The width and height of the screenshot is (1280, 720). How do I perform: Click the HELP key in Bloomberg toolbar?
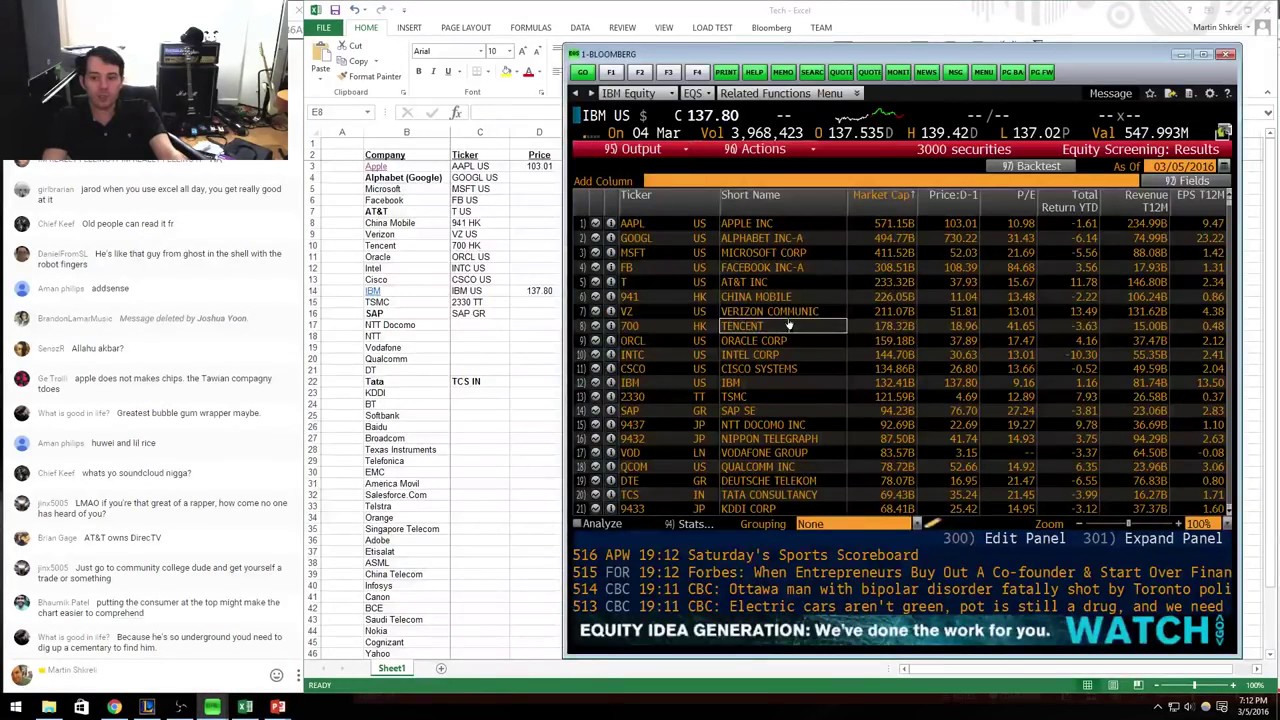754,72
